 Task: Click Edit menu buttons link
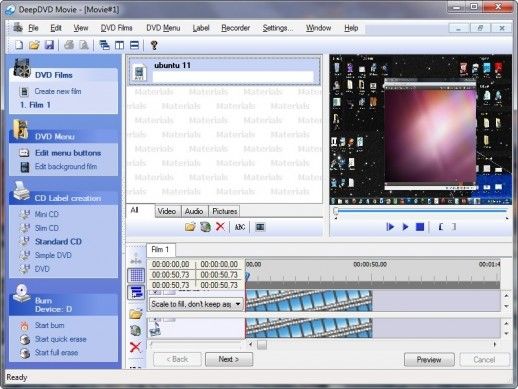[68, 153]
